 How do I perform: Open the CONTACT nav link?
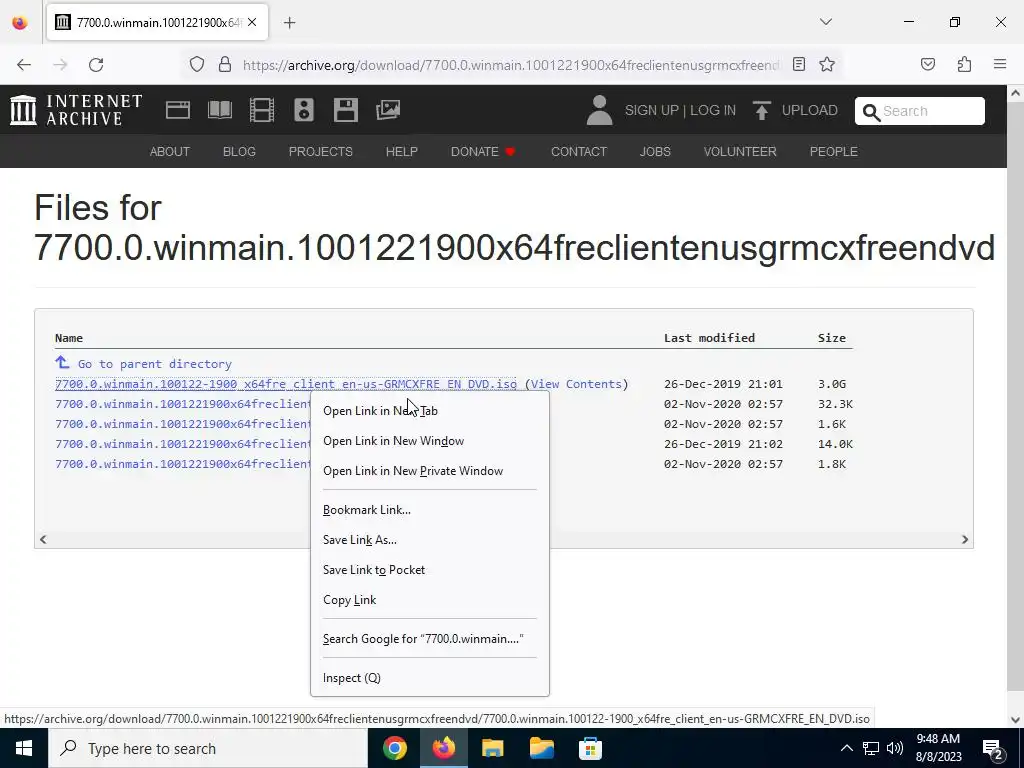click(579, 152)
